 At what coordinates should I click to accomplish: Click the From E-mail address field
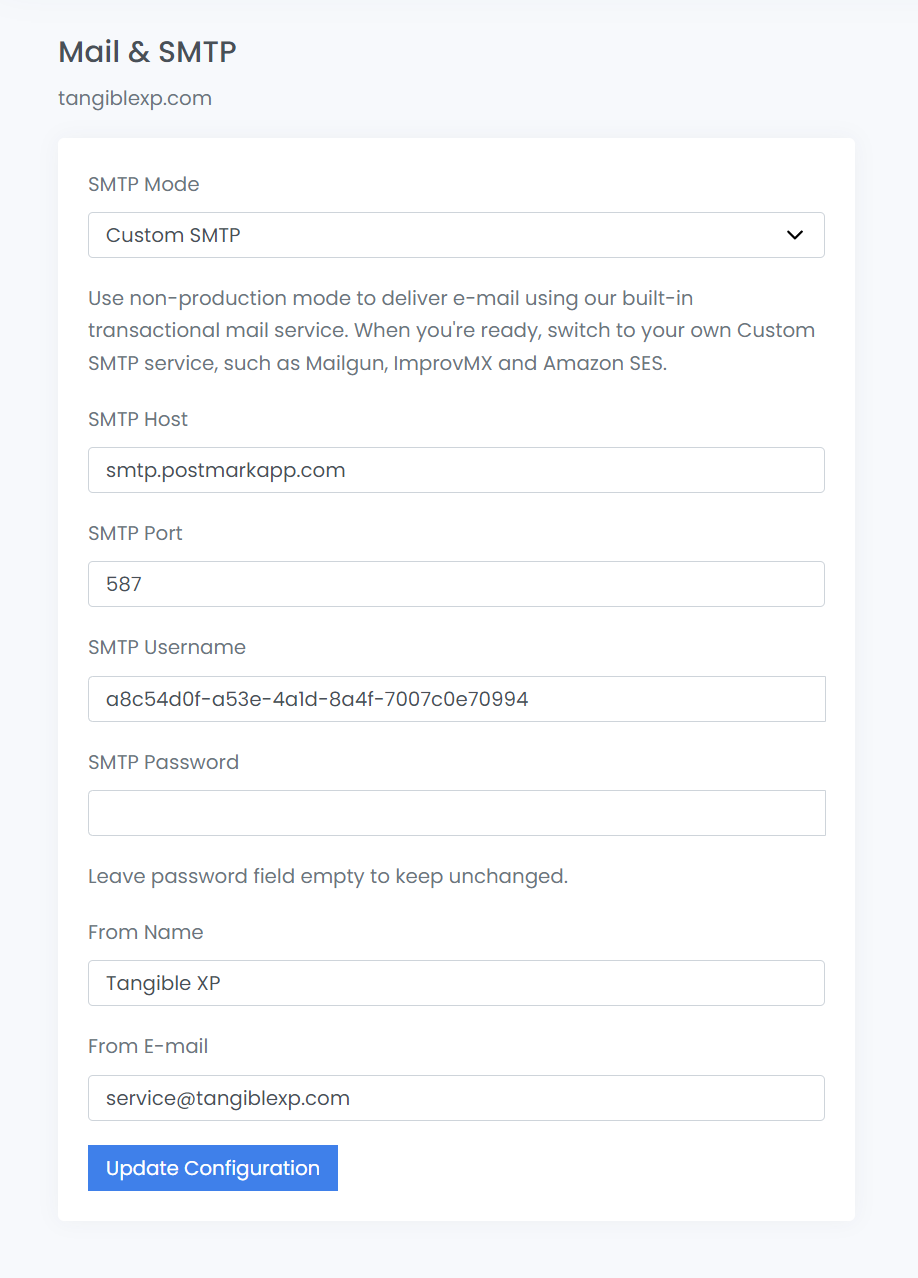pos(456,1098)
